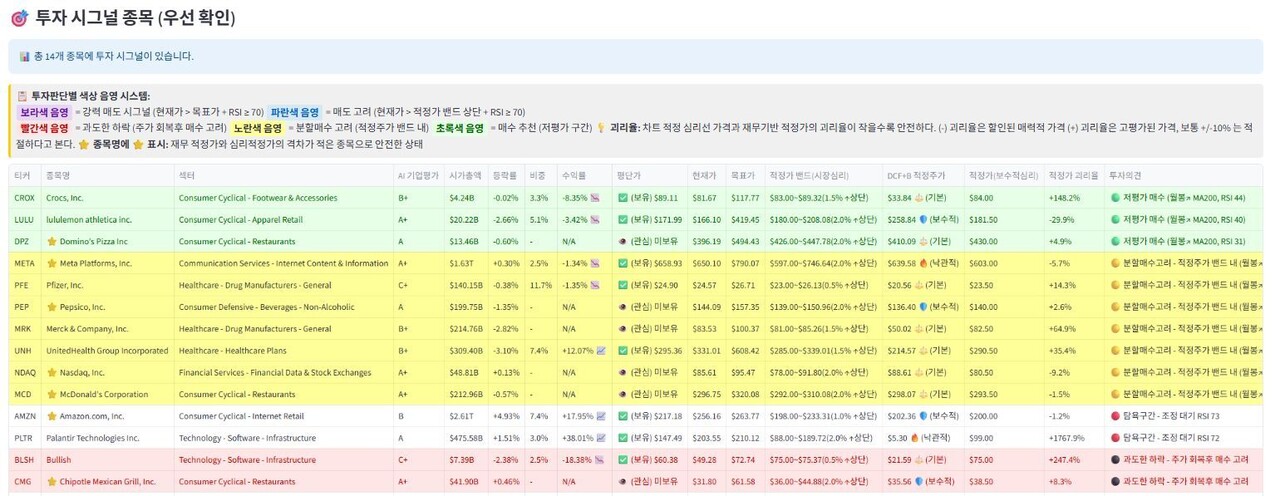Click the 파란색 음영 legend swatch
Viewport: 1280px width, 496px height.
point(295,112)
